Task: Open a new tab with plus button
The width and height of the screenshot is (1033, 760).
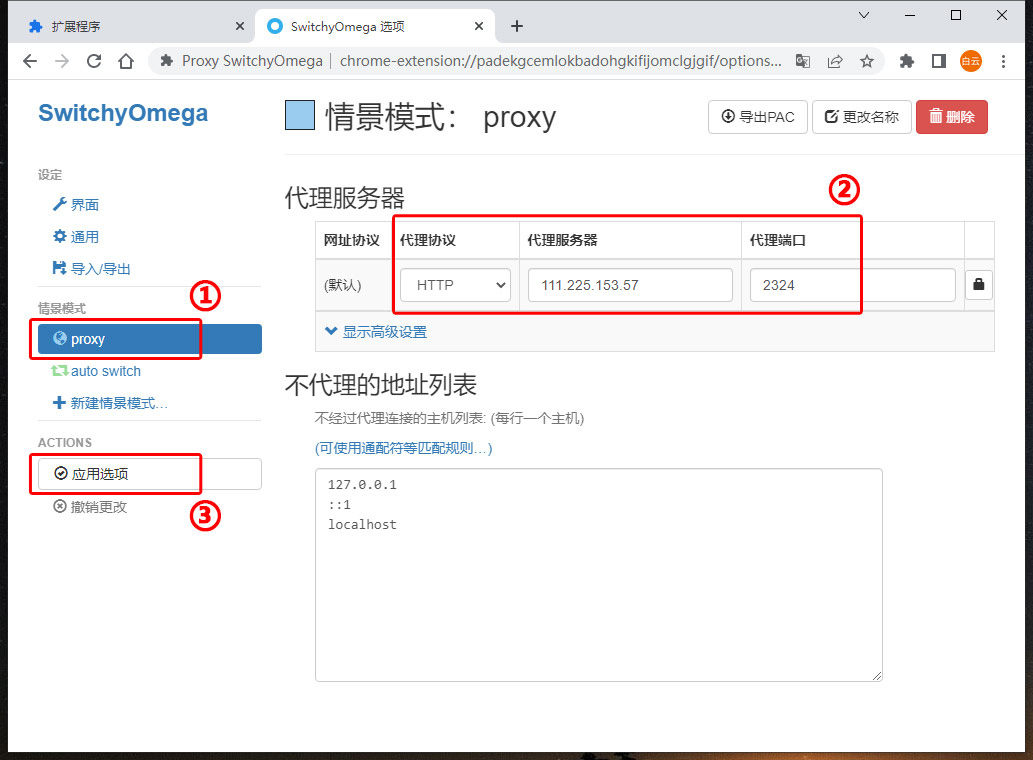Action: tap(517, 26)
